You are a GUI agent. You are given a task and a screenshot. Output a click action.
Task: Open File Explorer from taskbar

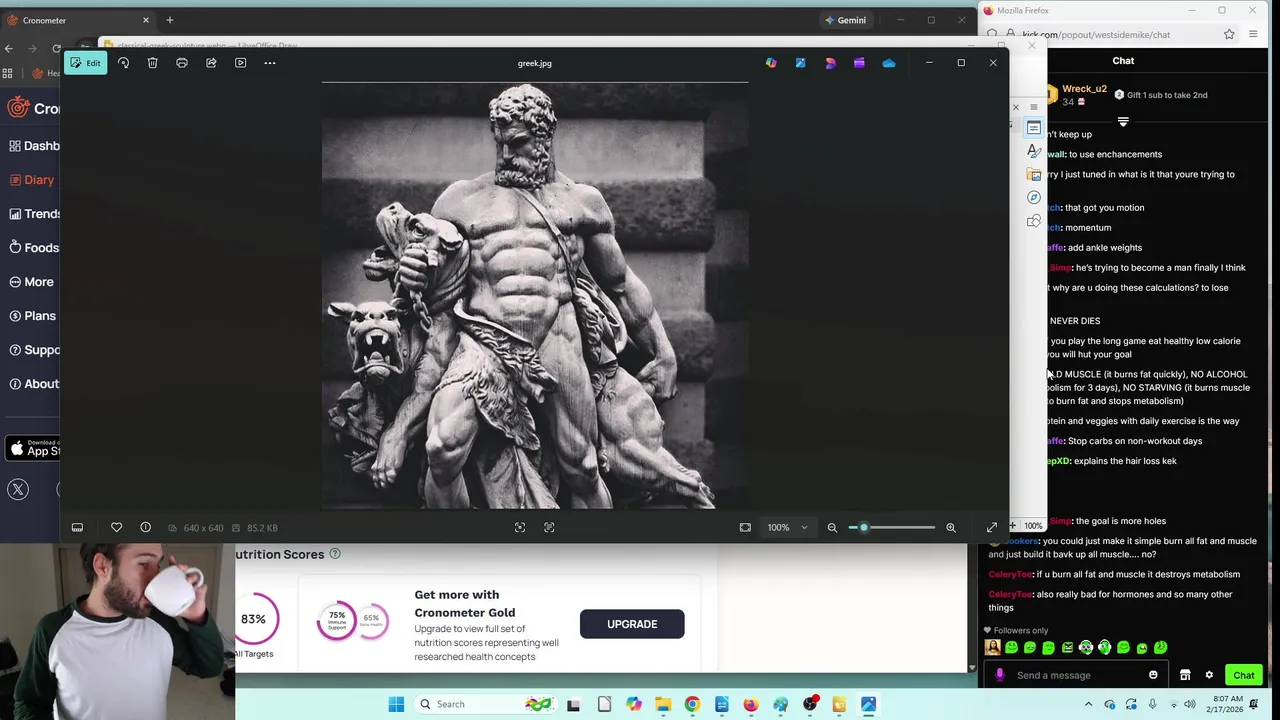[x=663, y=704]
